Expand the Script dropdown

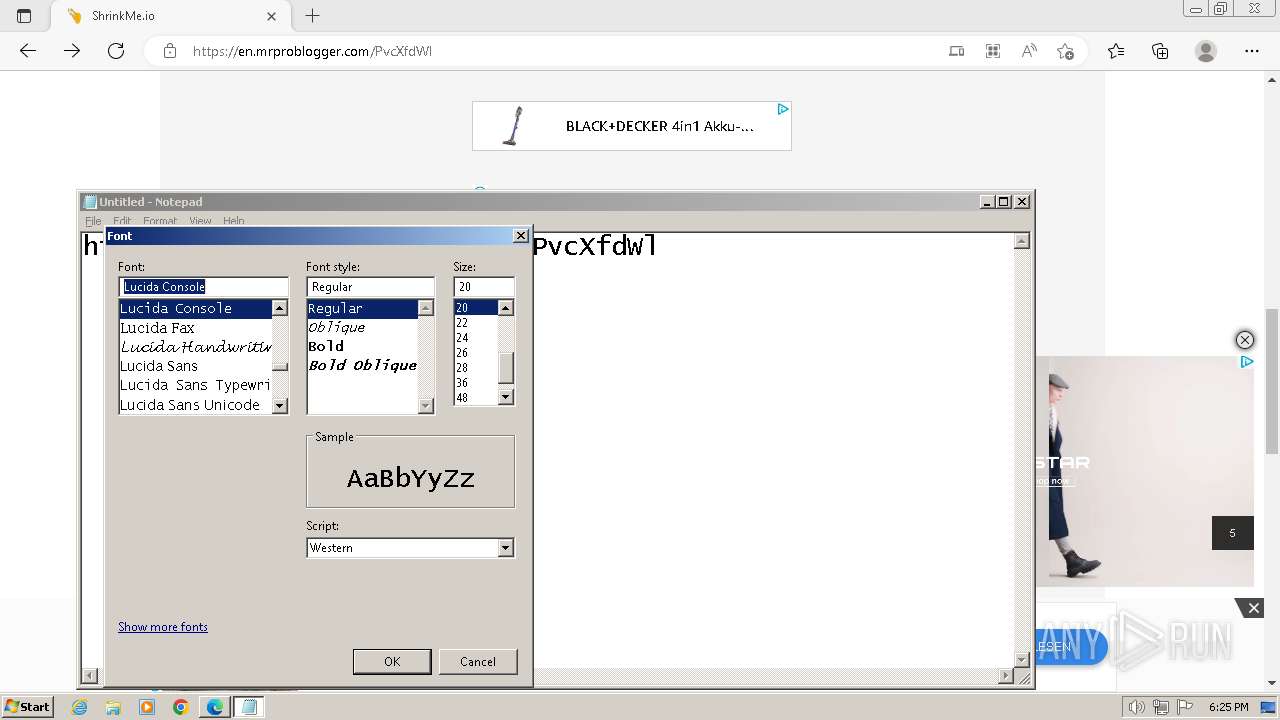coord(505,548)
